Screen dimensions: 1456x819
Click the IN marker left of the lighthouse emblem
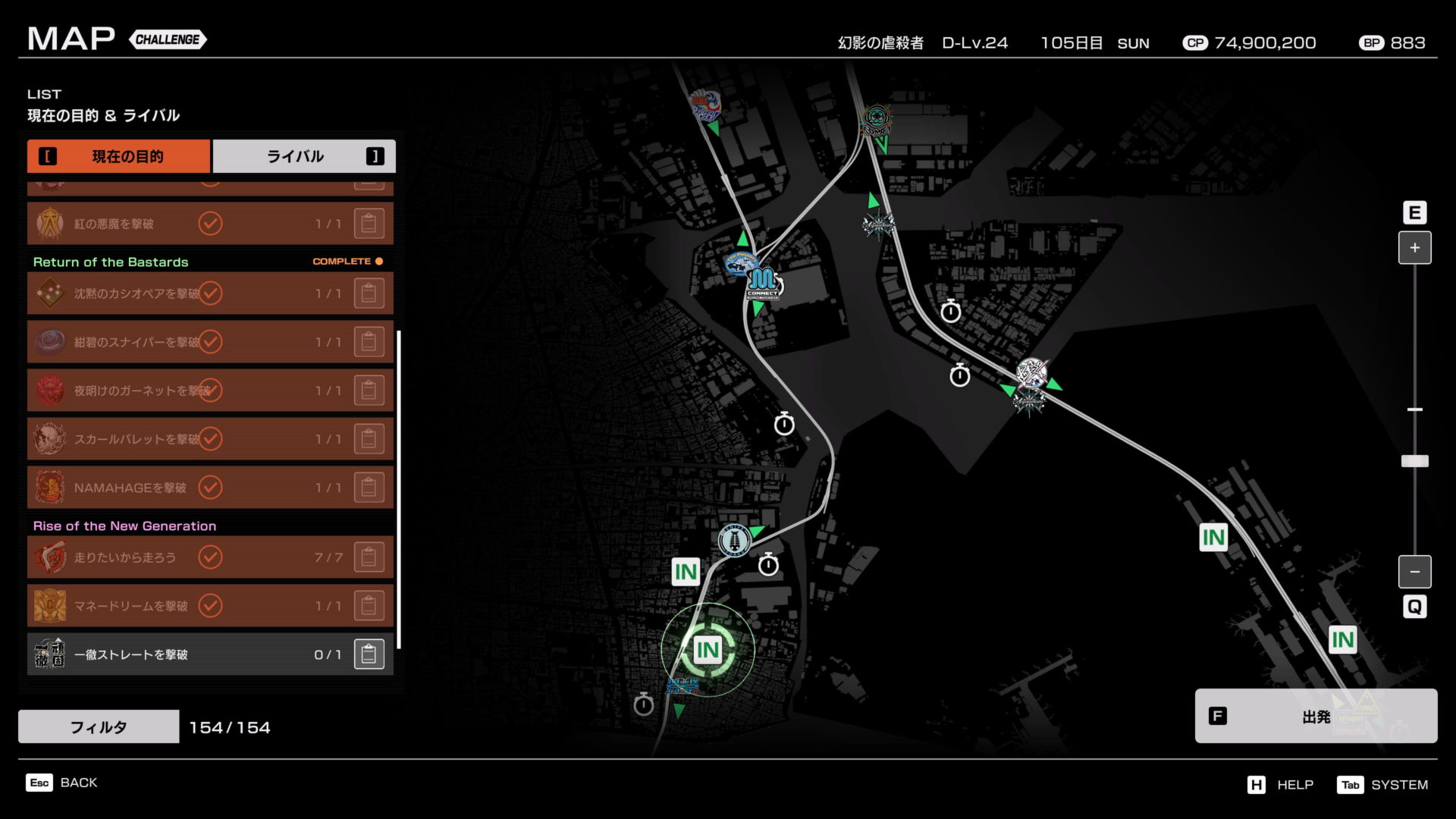coord(685,572)
